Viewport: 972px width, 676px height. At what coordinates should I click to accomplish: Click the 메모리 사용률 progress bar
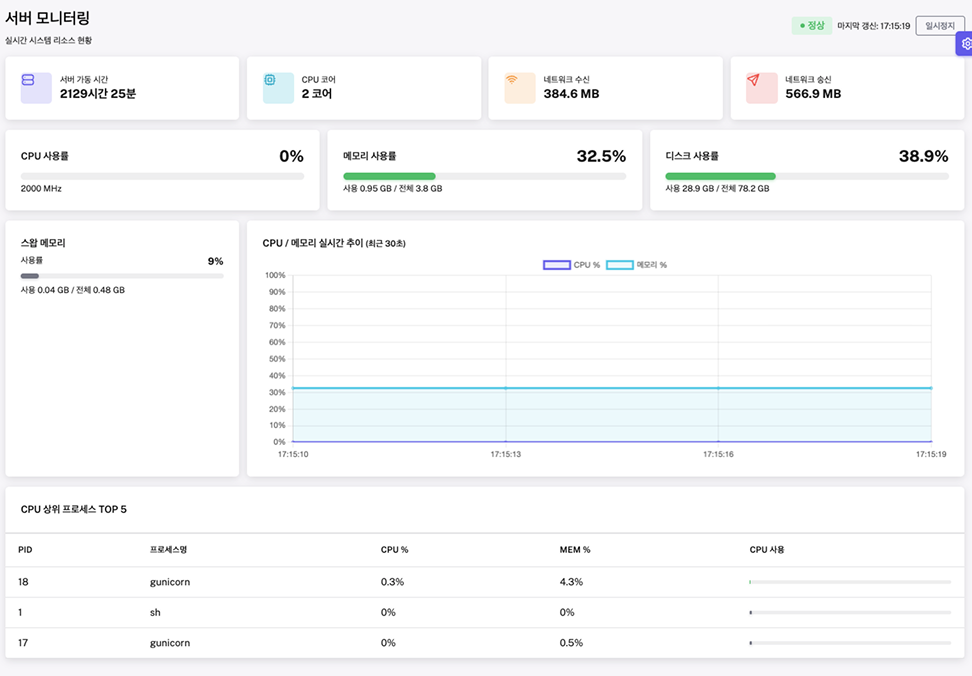(x=485, y=176)
